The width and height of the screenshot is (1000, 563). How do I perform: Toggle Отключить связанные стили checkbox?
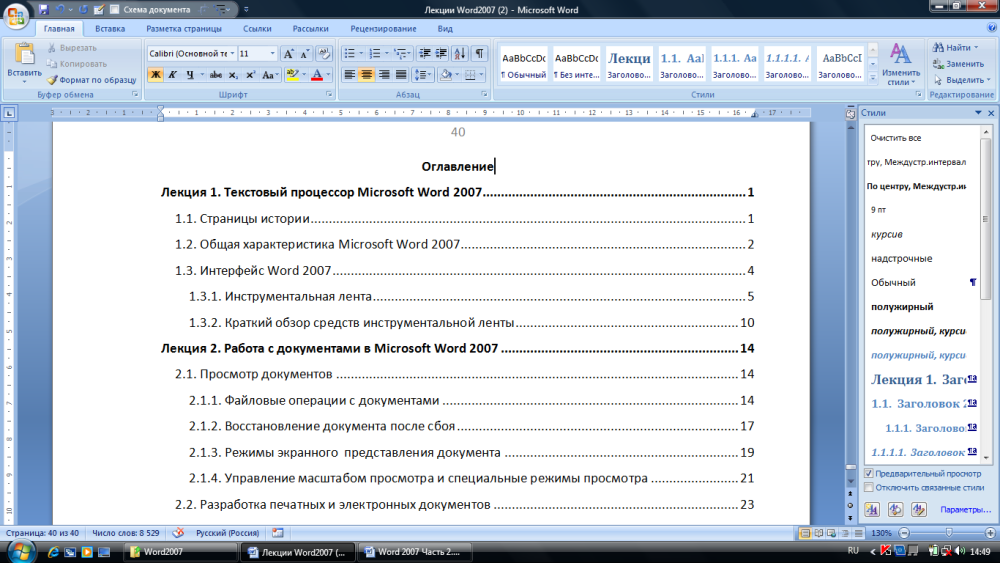(869, 488)
